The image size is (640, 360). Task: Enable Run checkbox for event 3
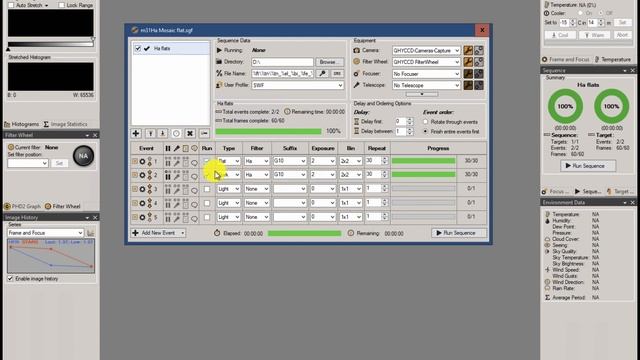click(x=207, y=189)
